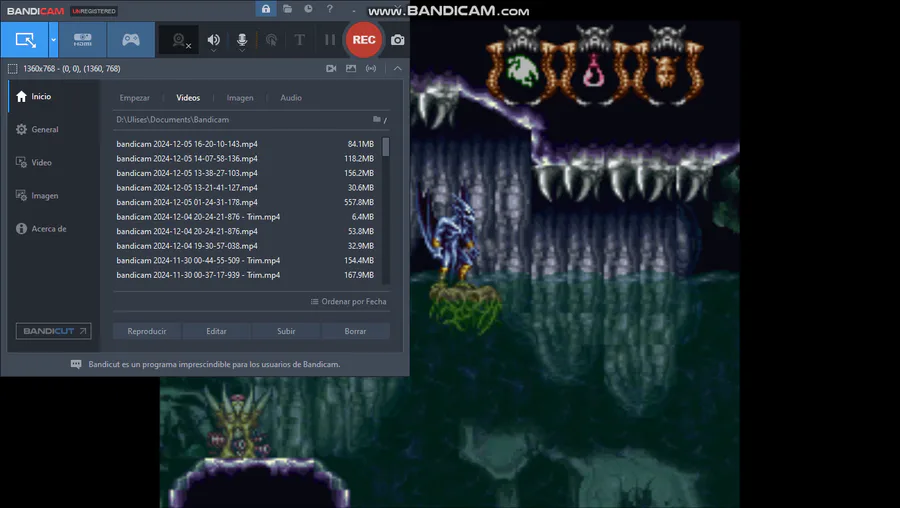Select bandicam 2024-11-30 00-44-55-509 - Trim.mp4
The height and width of the screenshot is (508, 900).
[246, 261]
